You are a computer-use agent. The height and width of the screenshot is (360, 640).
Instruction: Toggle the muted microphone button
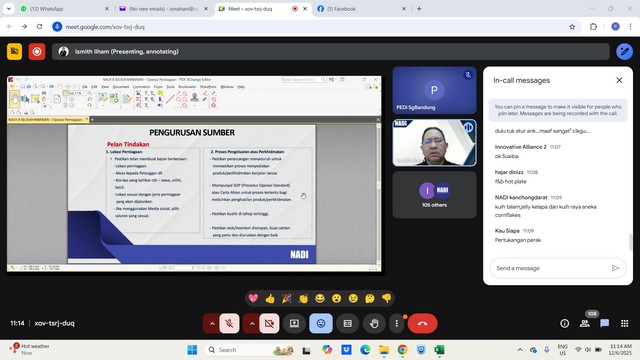[x=229, y=323]
